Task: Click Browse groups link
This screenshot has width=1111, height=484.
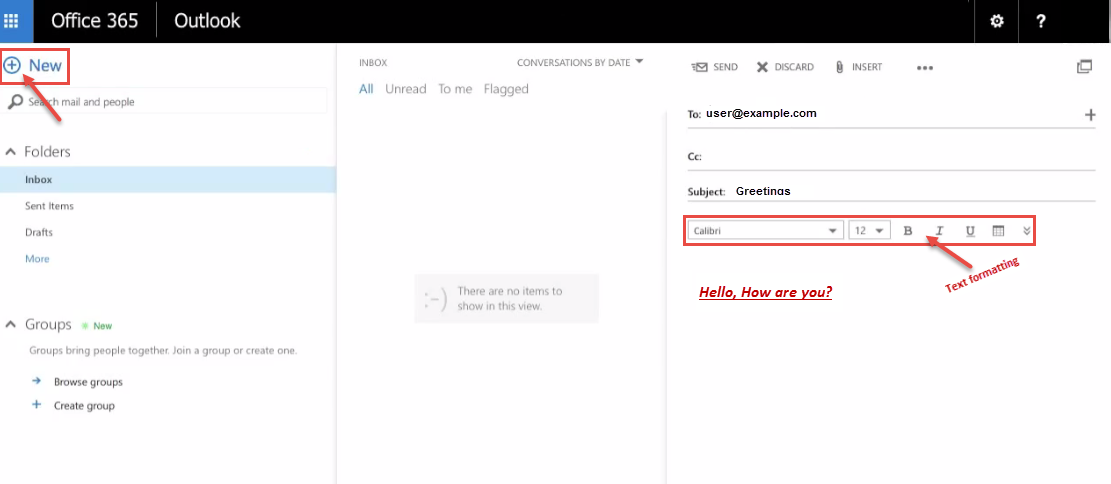Action: click(x=88, y=381)
